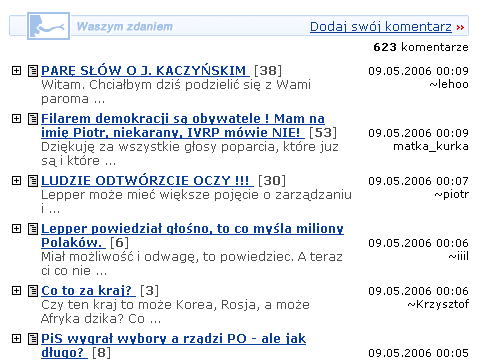Click the timestamp 09.05.2006 00:05
The height and width of the screenshot is (360, 481).
418,353
